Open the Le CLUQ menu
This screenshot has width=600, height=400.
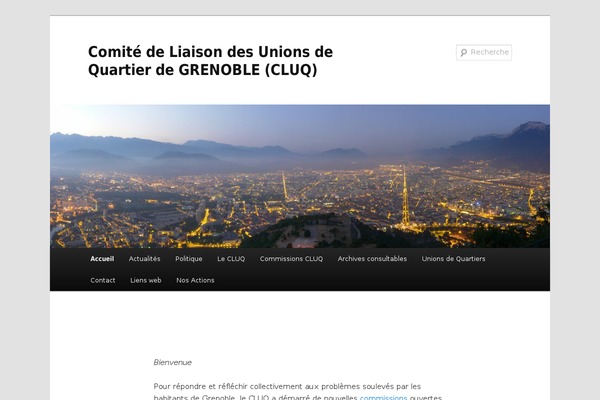click(x=231, y=259)
